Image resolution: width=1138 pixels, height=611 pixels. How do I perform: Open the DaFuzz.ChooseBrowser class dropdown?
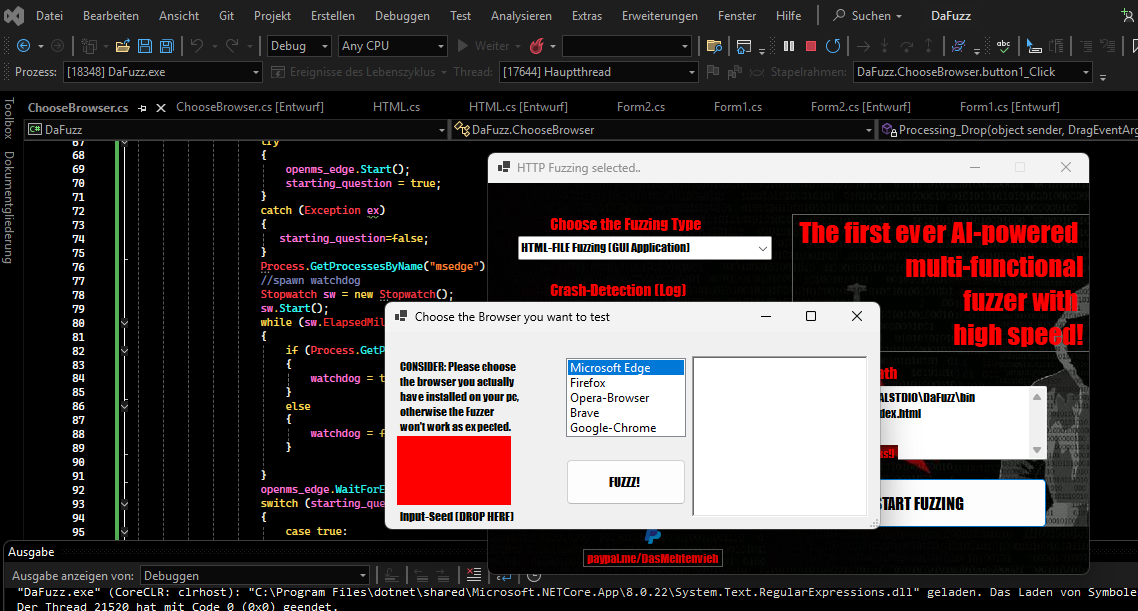click(663, 130)
